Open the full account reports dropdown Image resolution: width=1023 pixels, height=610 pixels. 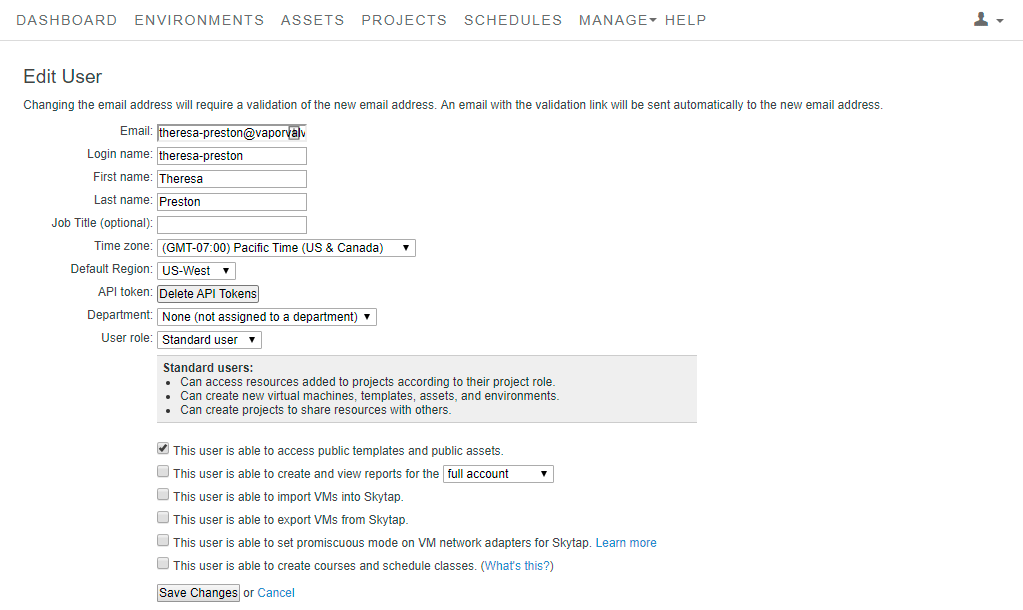[x=497, y=473]
